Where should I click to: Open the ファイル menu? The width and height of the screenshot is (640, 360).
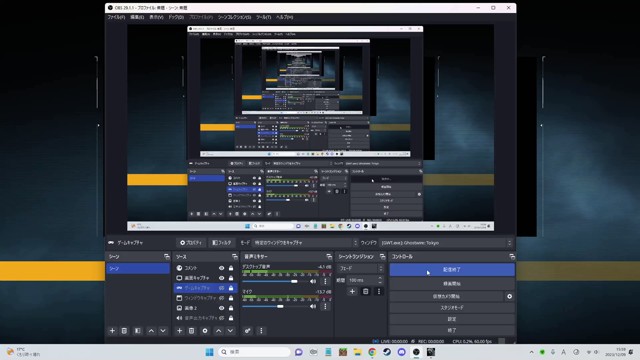[116, 17]
